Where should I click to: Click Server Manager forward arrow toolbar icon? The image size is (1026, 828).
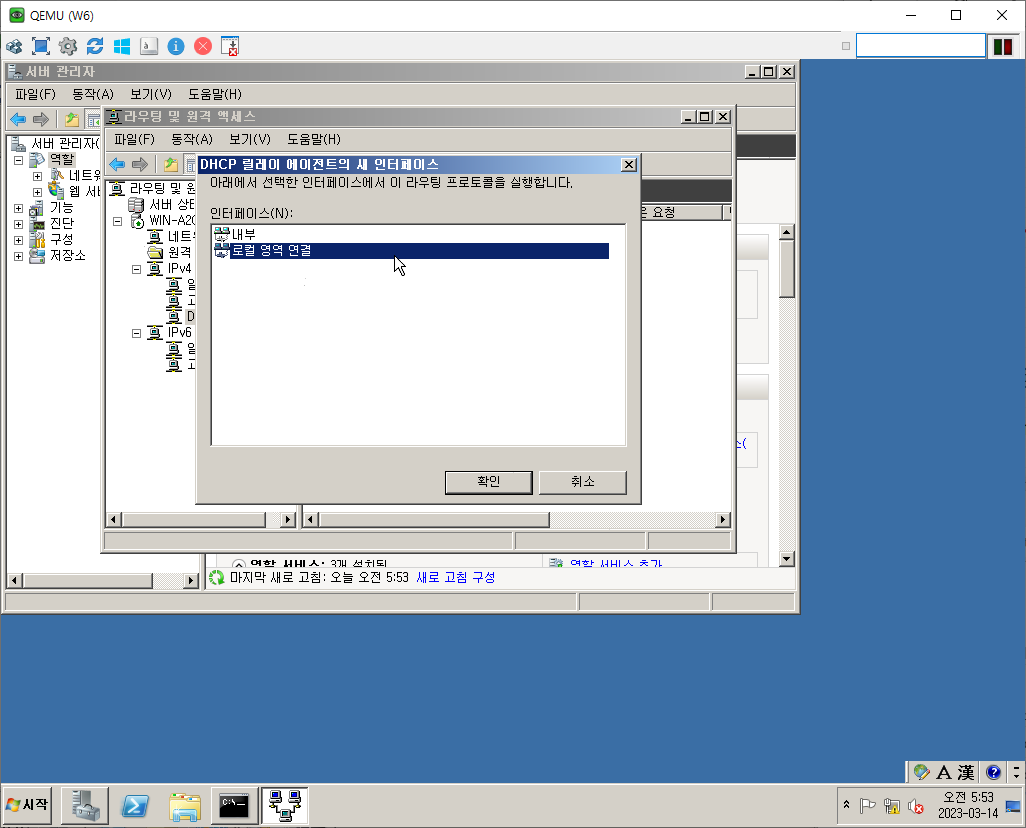point(41,119)
